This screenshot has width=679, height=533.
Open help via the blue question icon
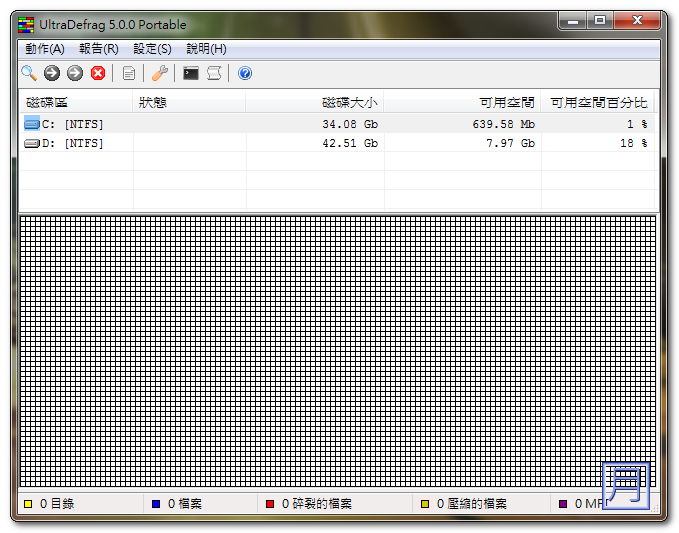coord(245,73)
